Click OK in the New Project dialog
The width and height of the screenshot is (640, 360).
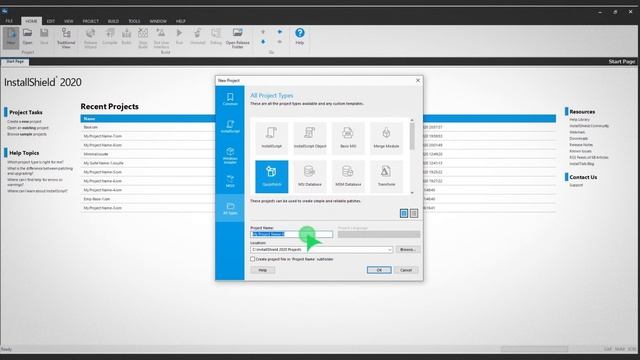[x=379, y=270]
